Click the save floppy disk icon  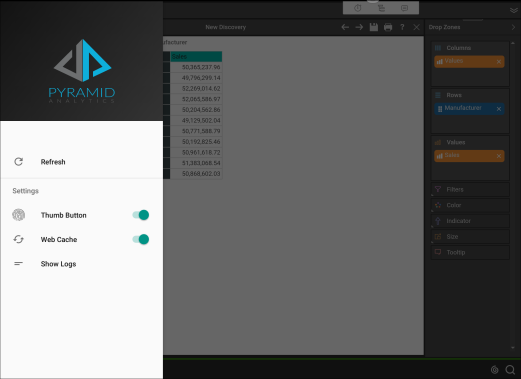coord(374,27)
